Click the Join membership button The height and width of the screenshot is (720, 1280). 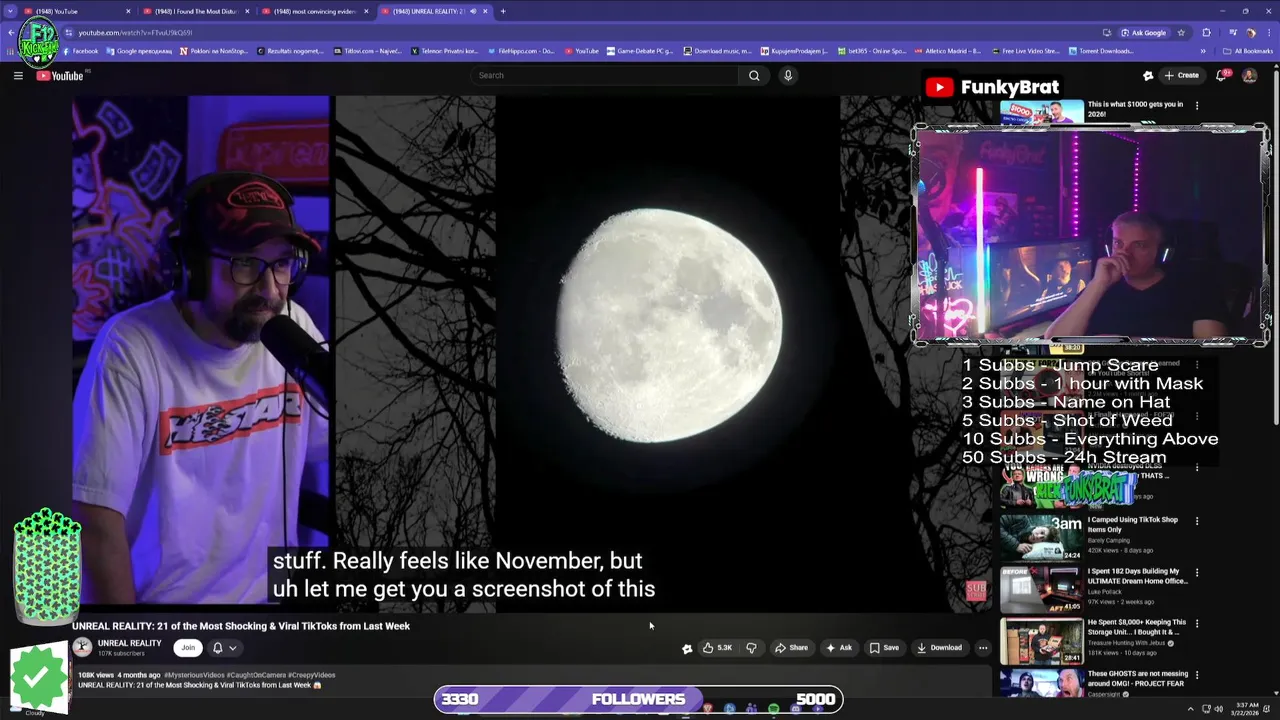coord(188,647)
